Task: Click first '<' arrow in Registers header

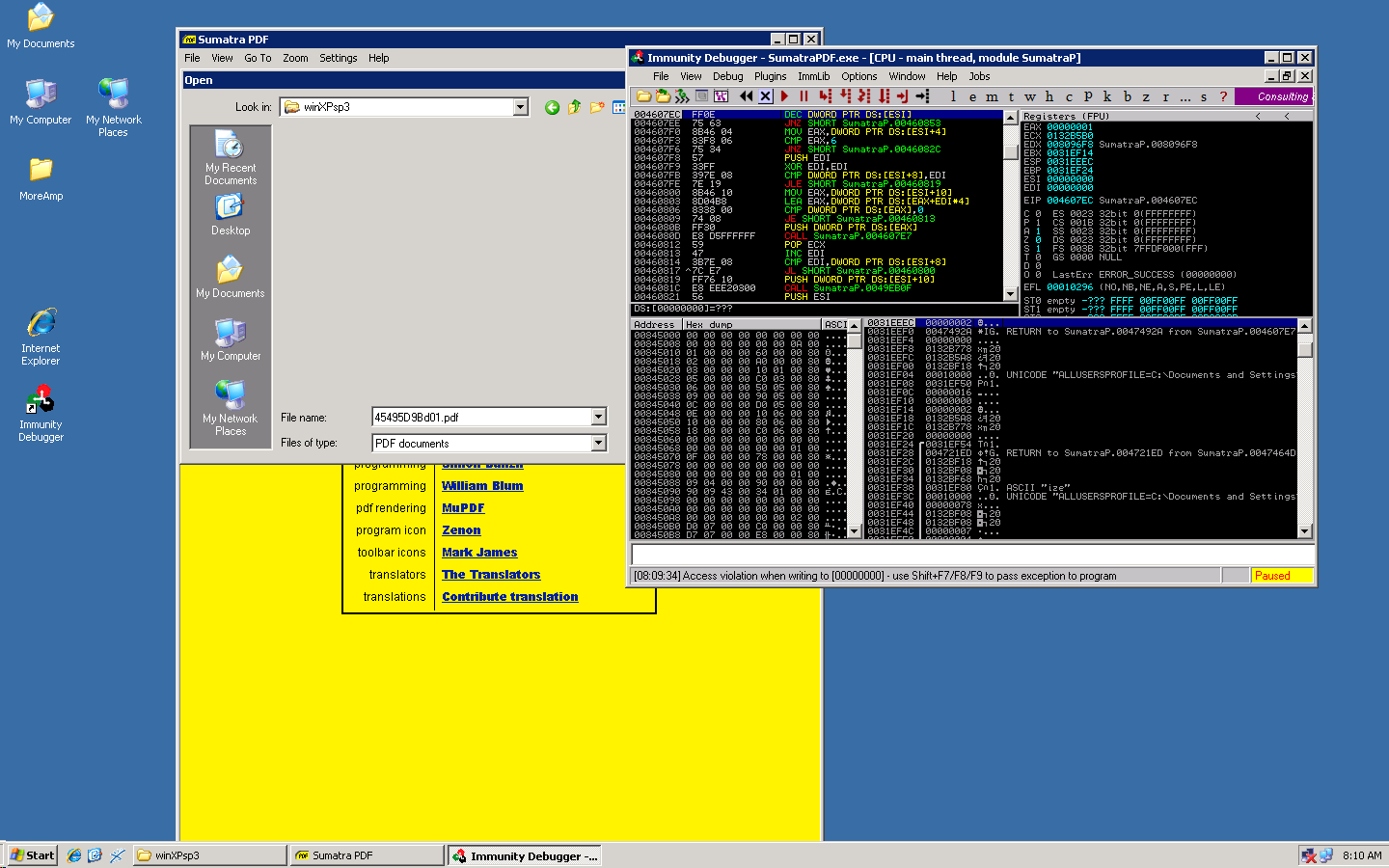Action: (1258, 116)
